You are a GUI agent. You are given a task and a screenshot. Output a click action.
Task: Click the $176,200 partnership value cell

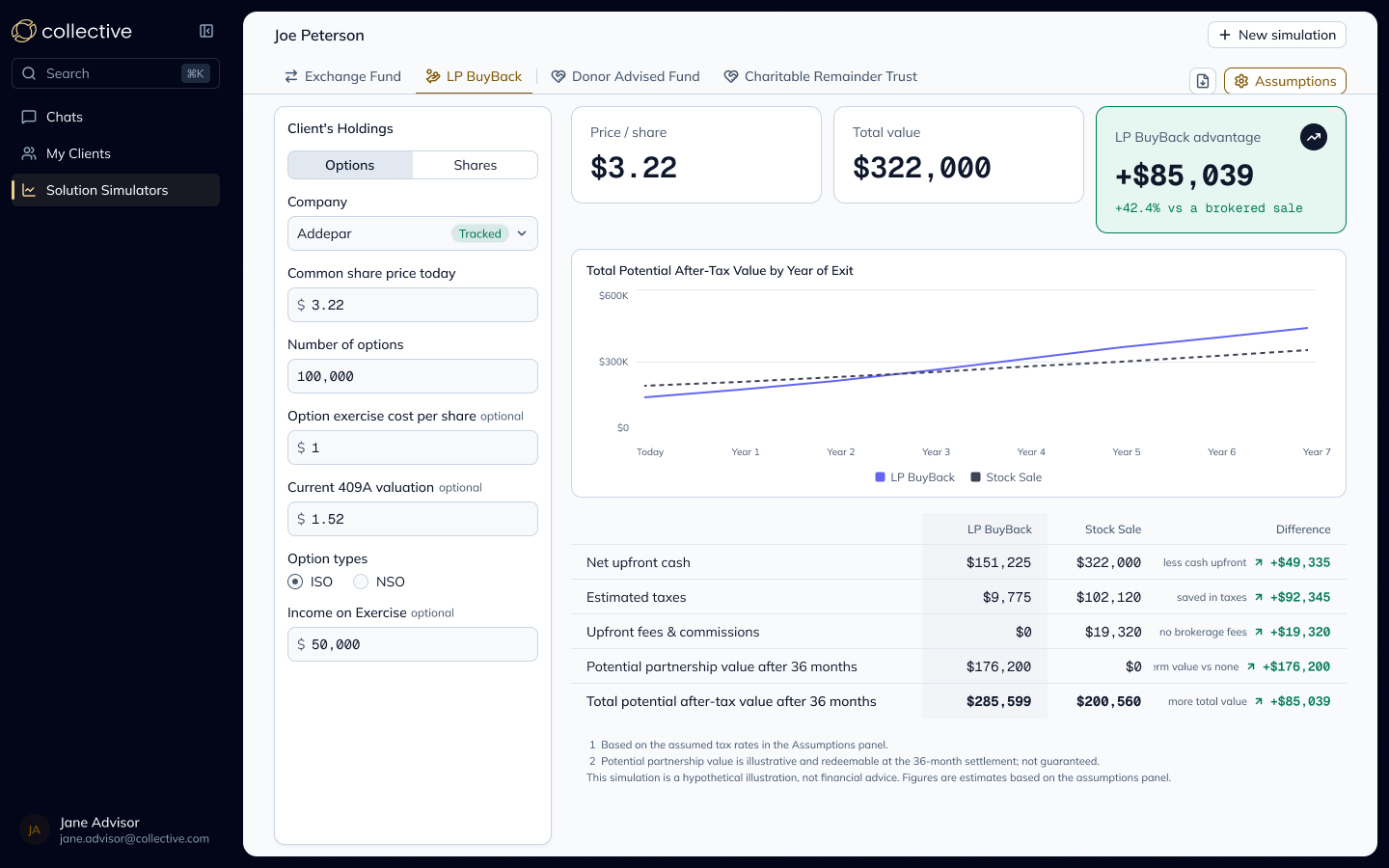pos(998,666)
